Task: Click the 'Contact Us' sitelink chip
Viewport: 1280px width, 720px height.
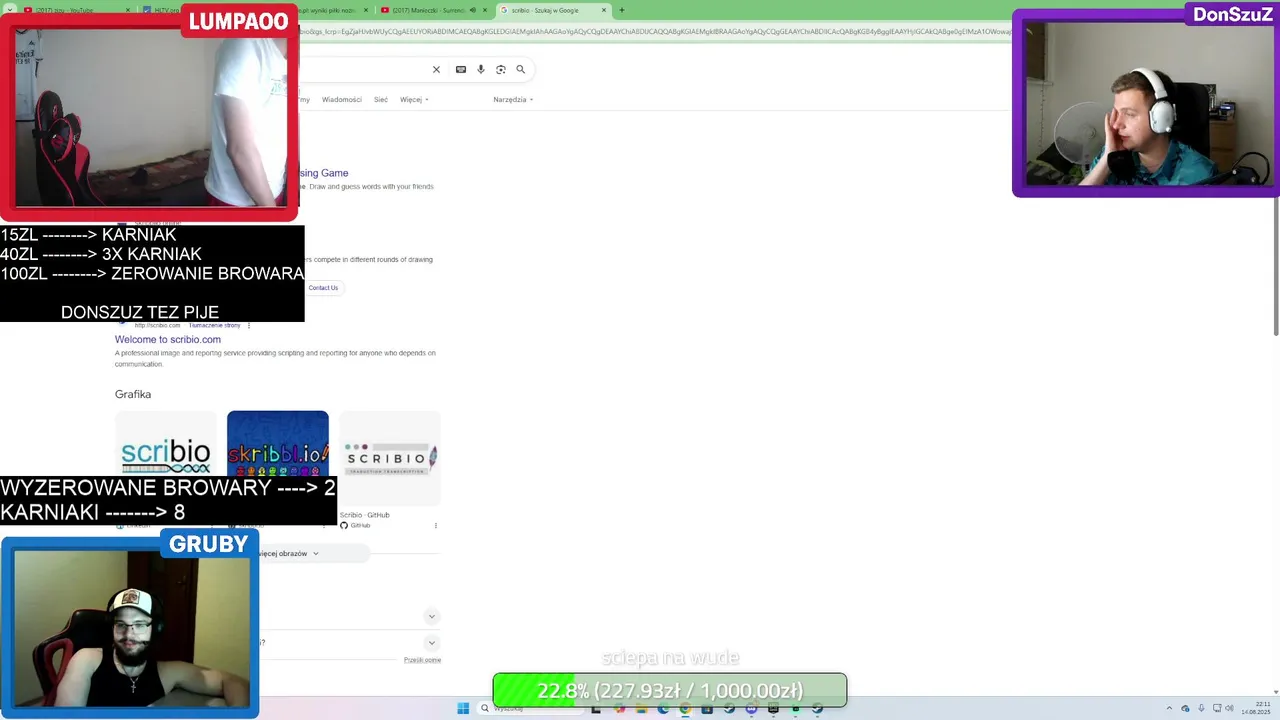Action: pyautogui.click(x=323, y=288)
